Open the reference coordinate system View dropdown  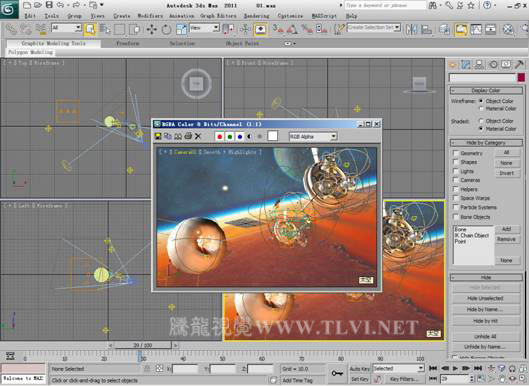pyautogui.click(x=204, y=28)
